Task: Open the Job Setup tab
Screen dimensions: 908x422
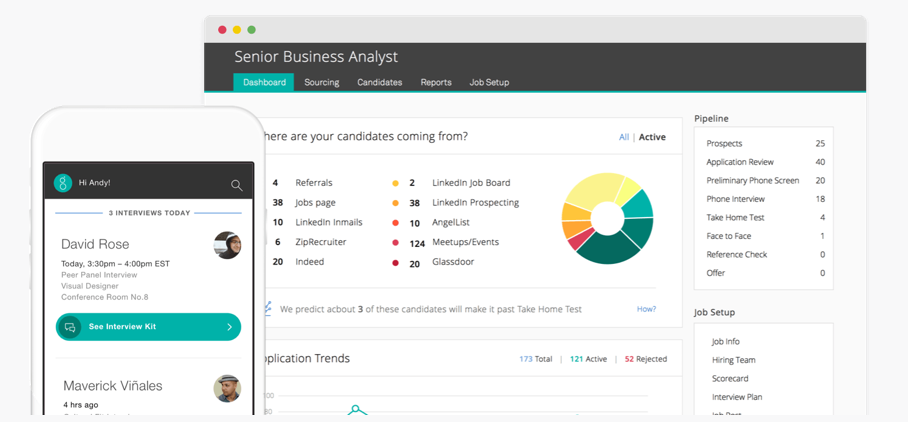Action: (x=489, y=82)
